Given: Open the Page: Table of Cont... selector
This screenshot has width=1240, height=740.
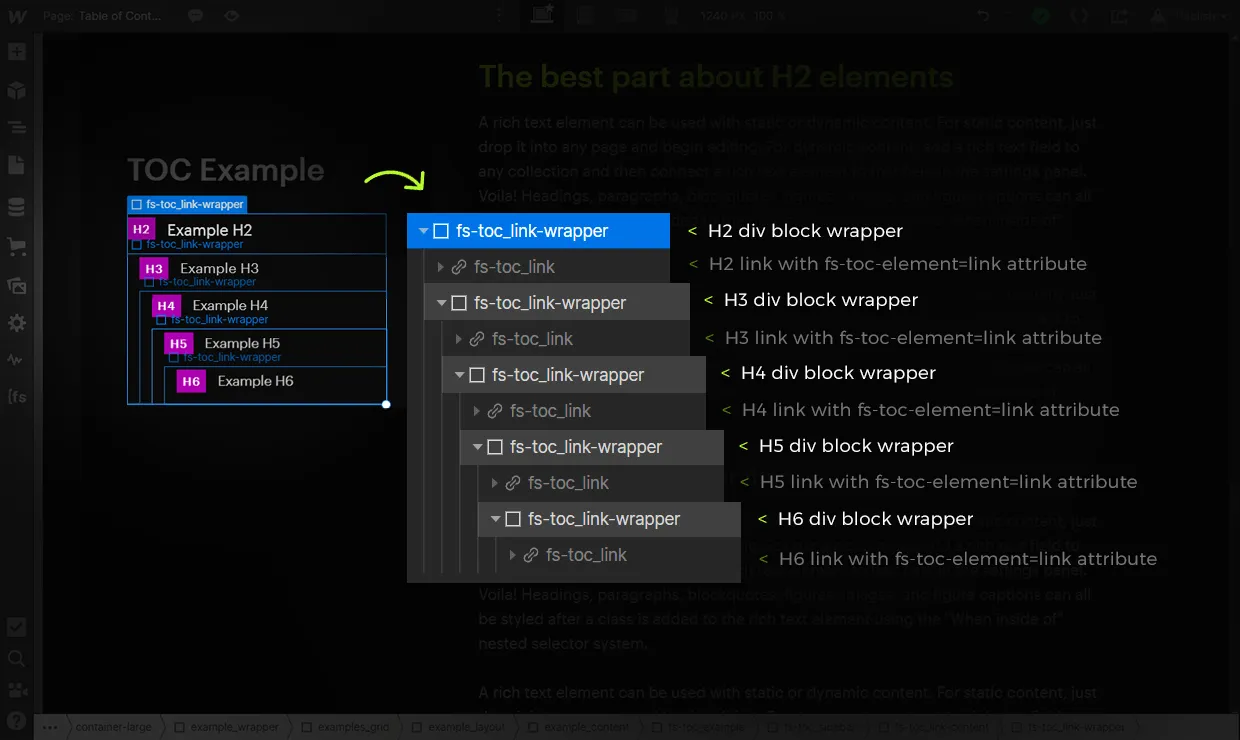Looking at the screenshot, I should coord(102,16).
